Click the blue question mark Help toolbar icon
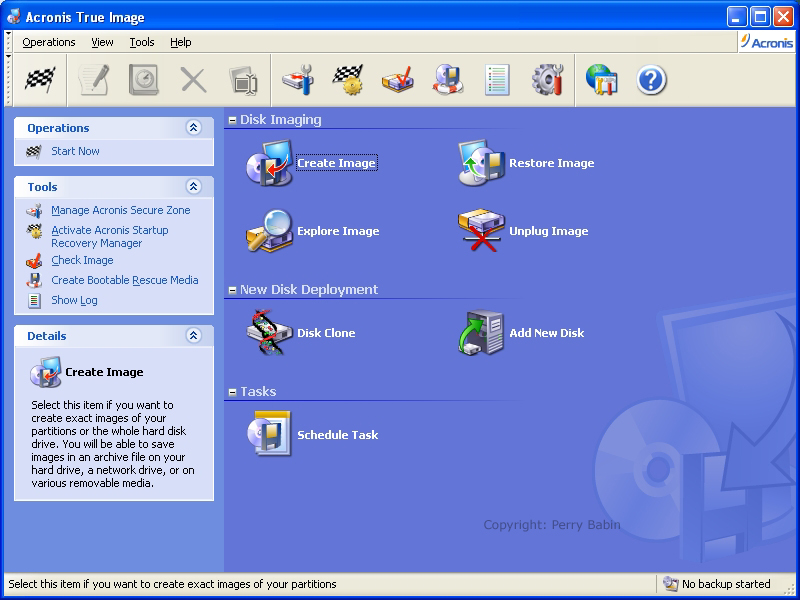The width and height of the screenshot is (800, 600). pyautogui.click(x=652, y=80)
